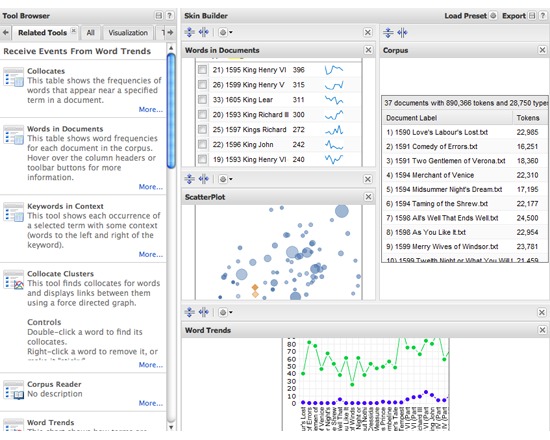This screenshot has height=440, width=550.
Task: Click More link under Words in Documents
Action: [150, 187]
